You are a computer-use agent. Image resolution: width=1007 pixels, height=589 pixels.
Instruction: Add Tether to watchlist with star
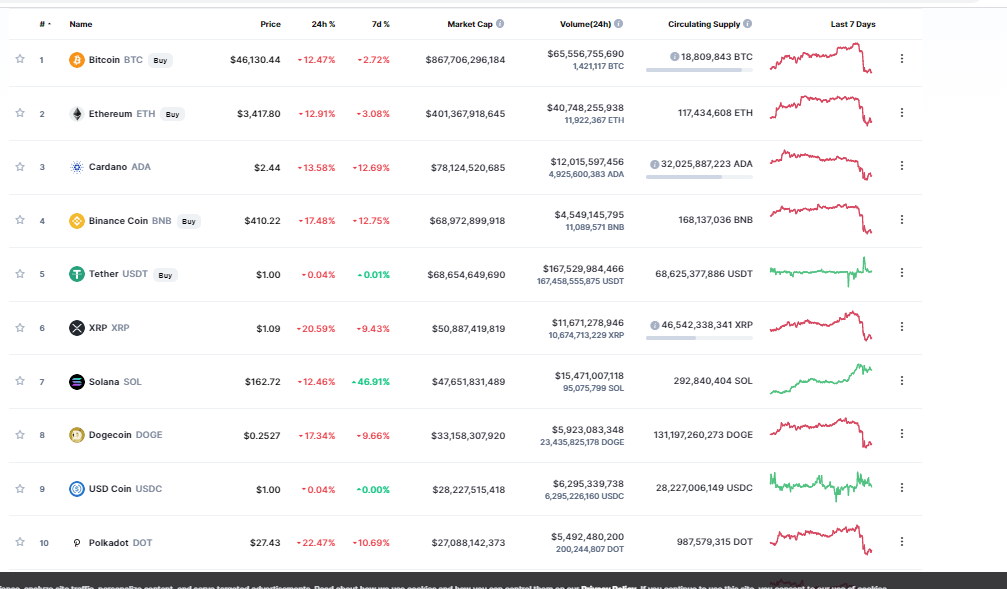pos(20,274)
